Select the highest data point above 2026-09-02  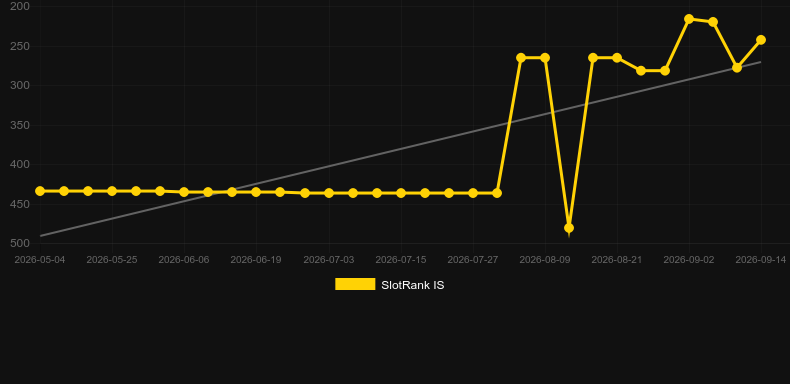pos(689,19)
